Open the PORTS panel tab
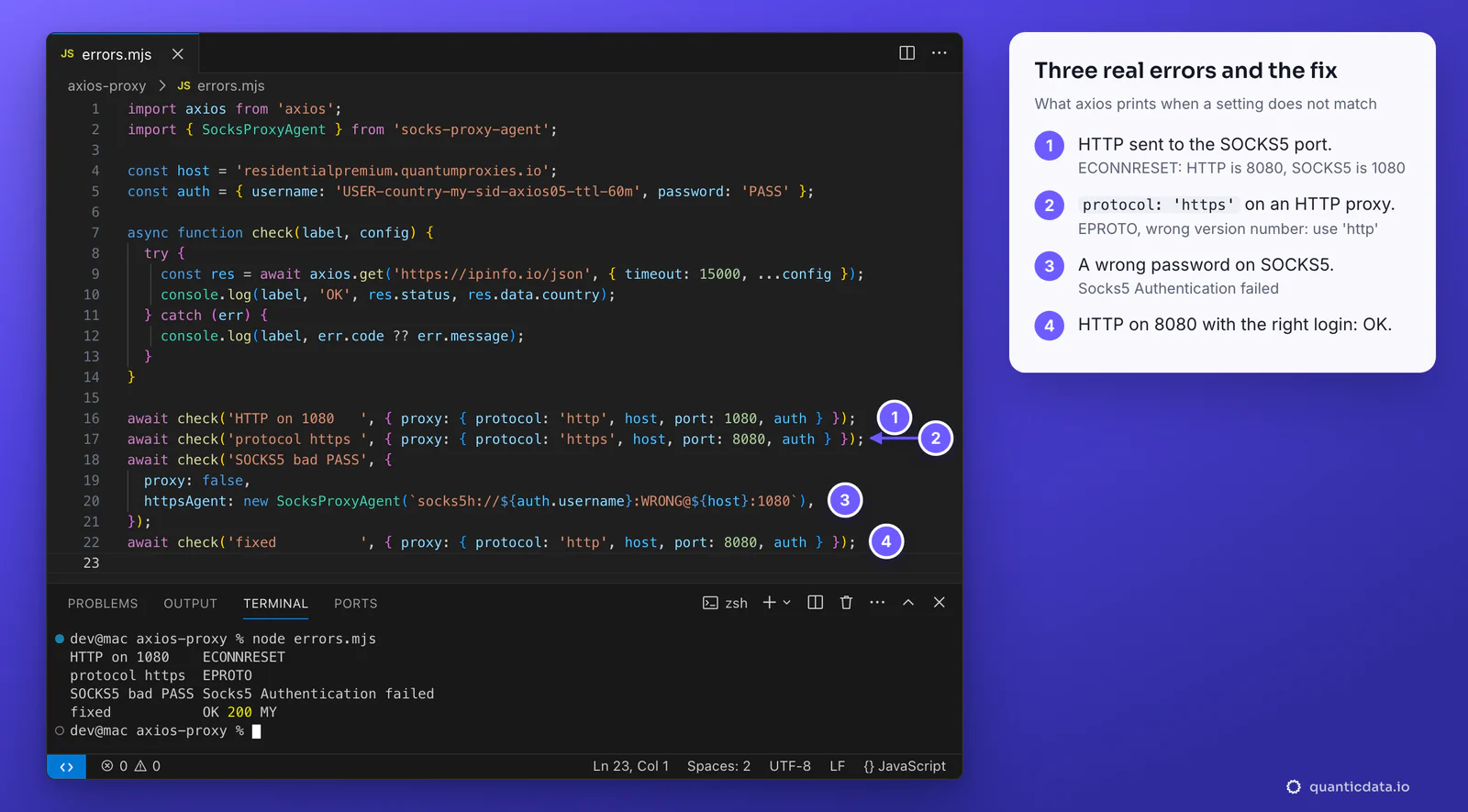Screen dimensions: 1468x812 [356, 604]
